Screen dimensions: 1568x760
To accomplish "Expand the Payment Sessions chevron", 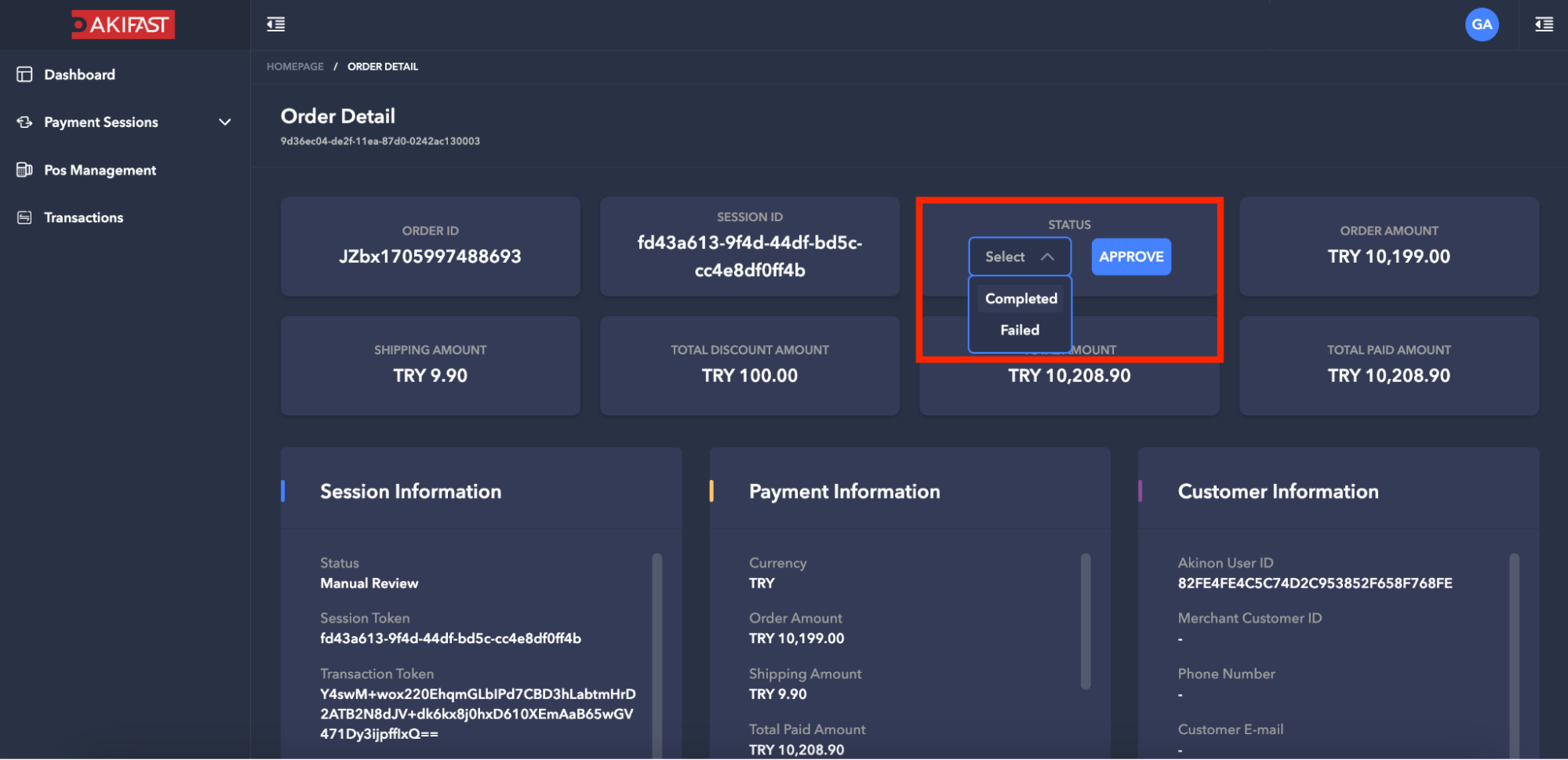I will tap(224, 122).
